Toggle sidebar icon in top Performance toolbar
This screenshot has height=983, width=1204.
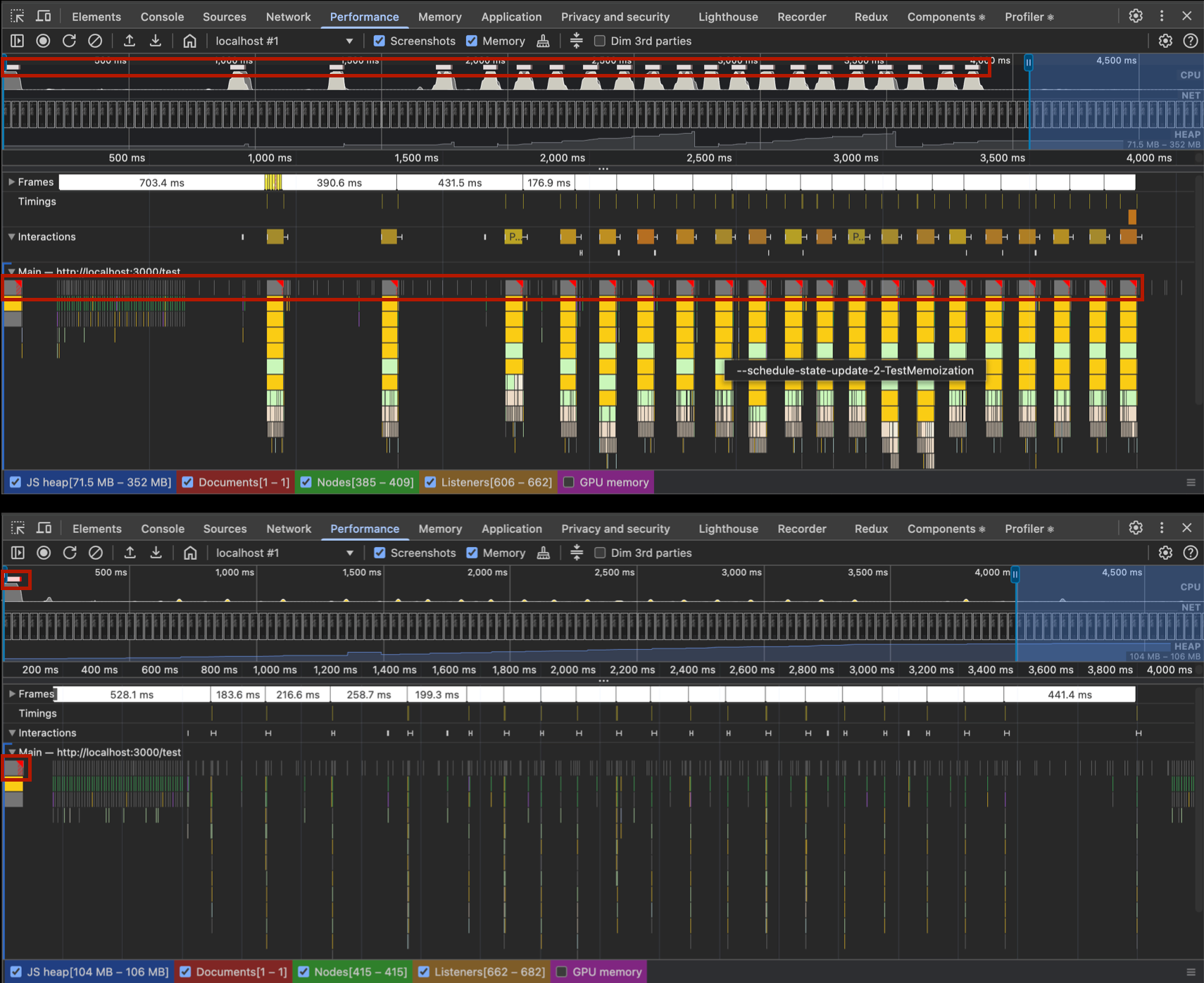(x=17, y=41)
